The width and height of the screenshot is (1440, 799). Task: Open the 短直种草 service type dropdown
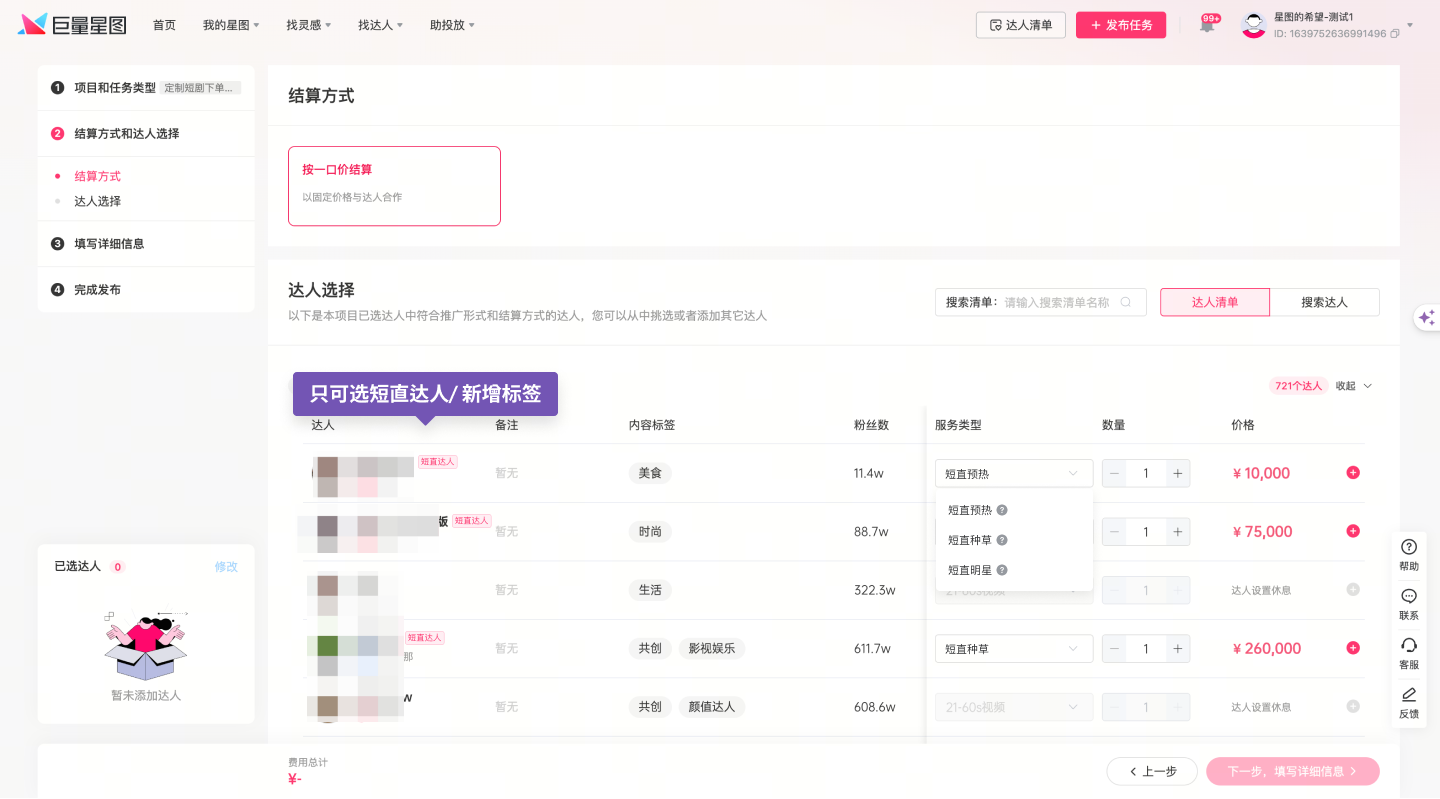1013,649
